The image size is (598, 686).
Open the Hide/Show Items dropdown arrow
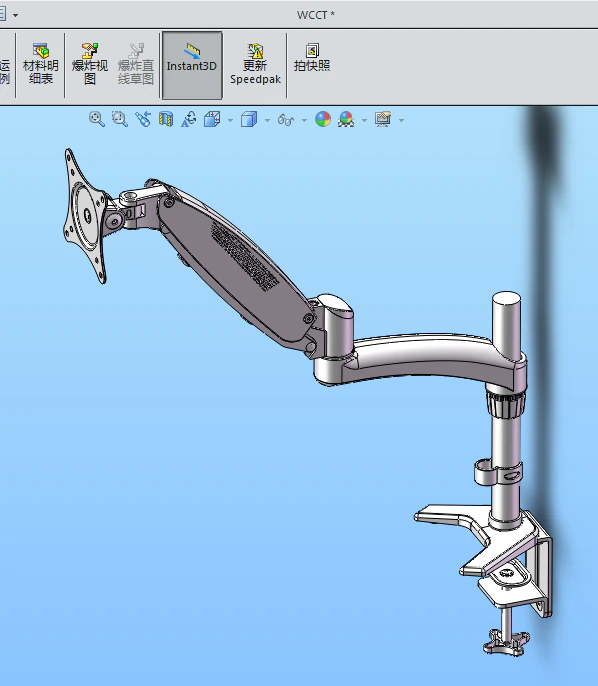click(x=304, y=120)
